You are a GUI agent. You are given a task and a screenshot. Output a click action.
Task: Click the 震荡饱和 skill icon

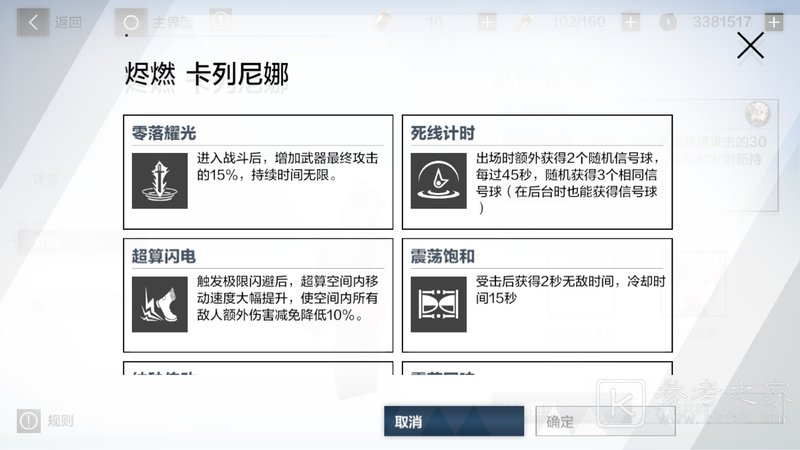(439, 305)
